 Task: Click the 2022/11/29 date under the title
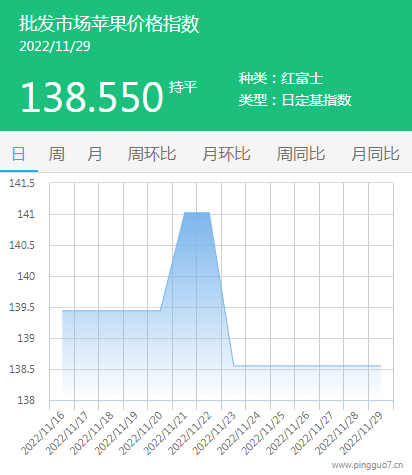(x=55, y=46)
